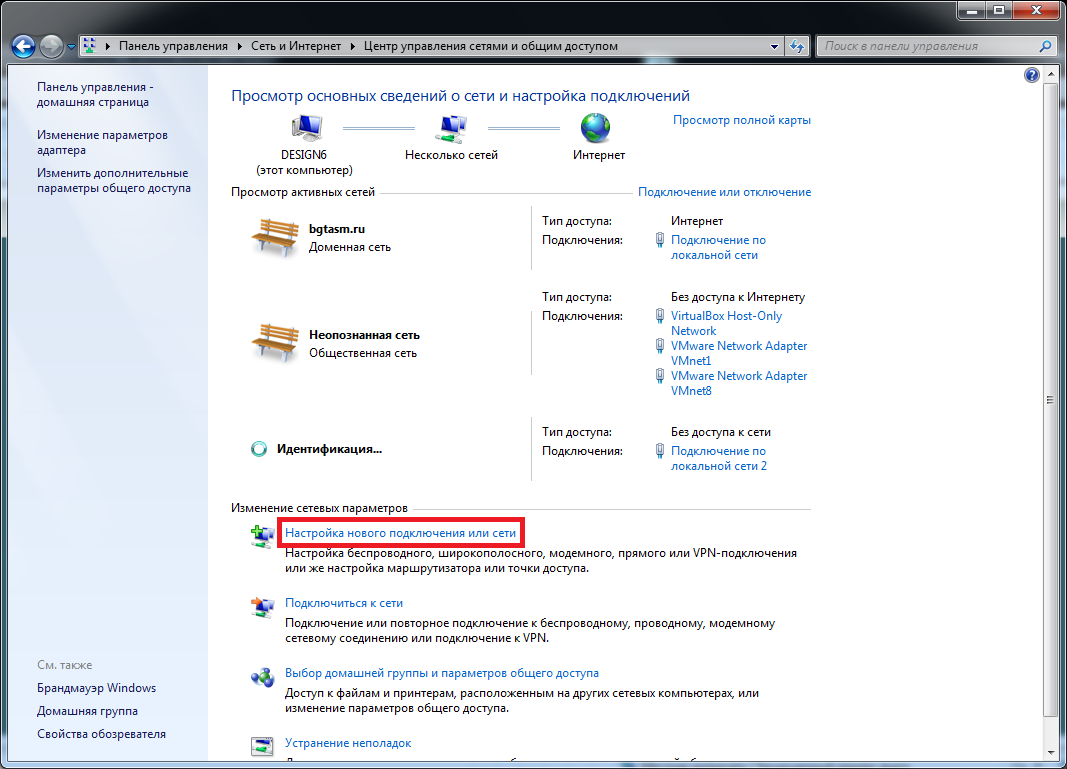Go back with the blue back arrow
This screenshot has height=769, width=1067.
click(23, 46)
